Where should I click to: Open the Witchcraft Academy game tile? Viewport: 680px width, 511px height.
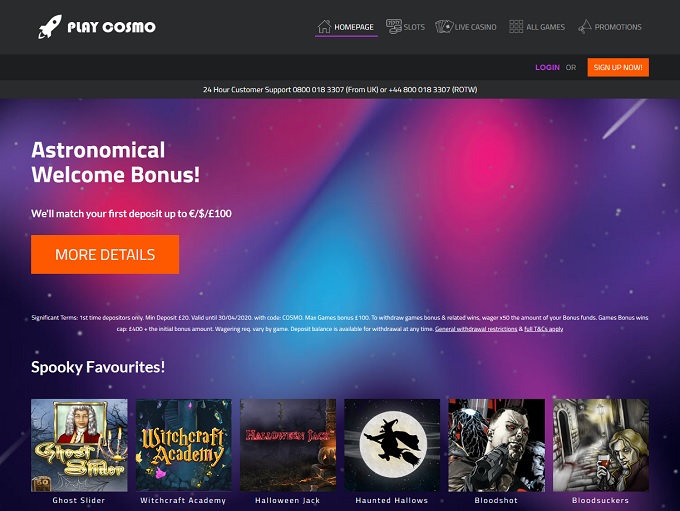point(183,445)
